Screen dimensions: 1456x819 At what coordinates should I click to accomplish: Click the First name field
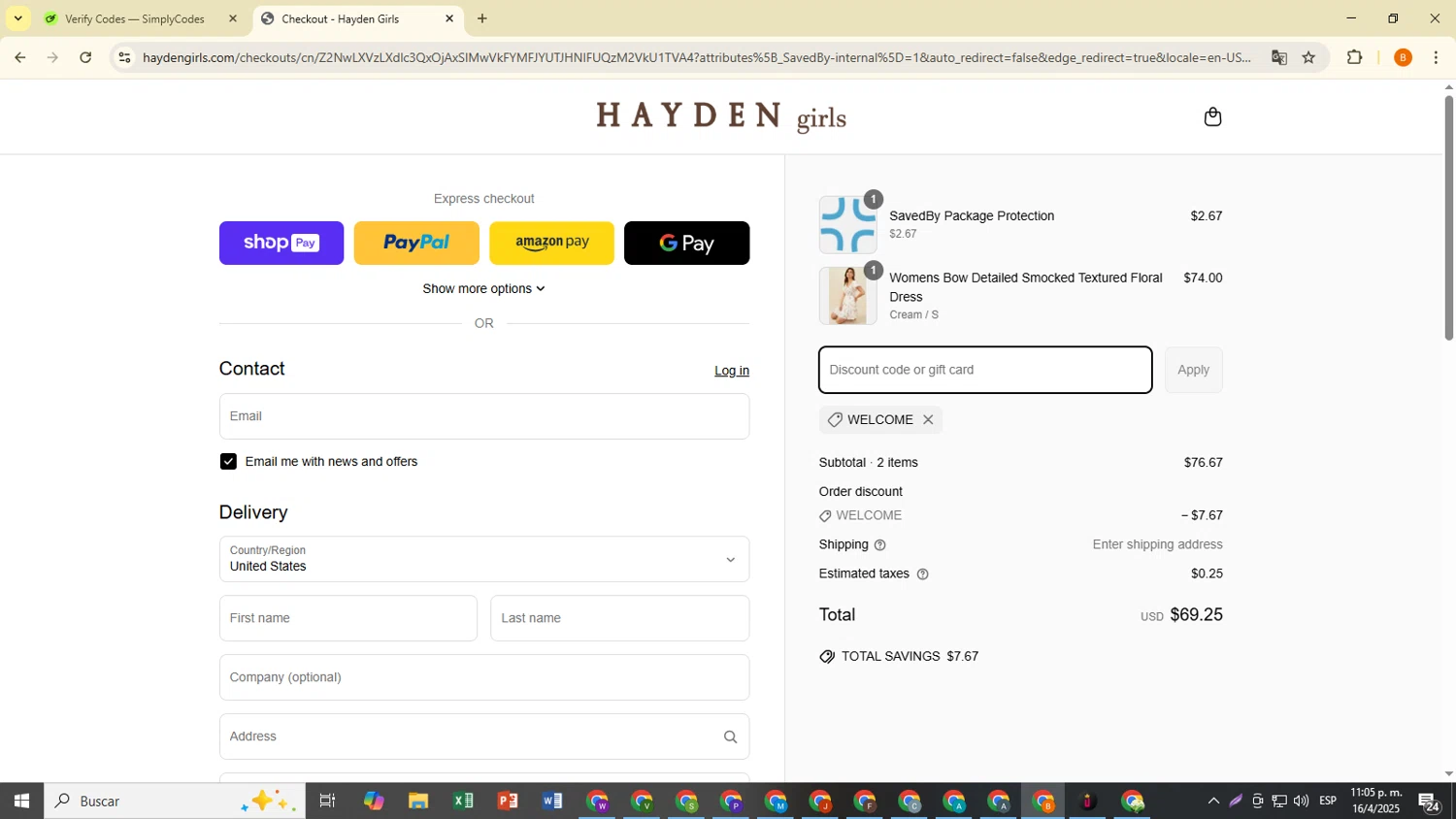(x=348, y=619)
